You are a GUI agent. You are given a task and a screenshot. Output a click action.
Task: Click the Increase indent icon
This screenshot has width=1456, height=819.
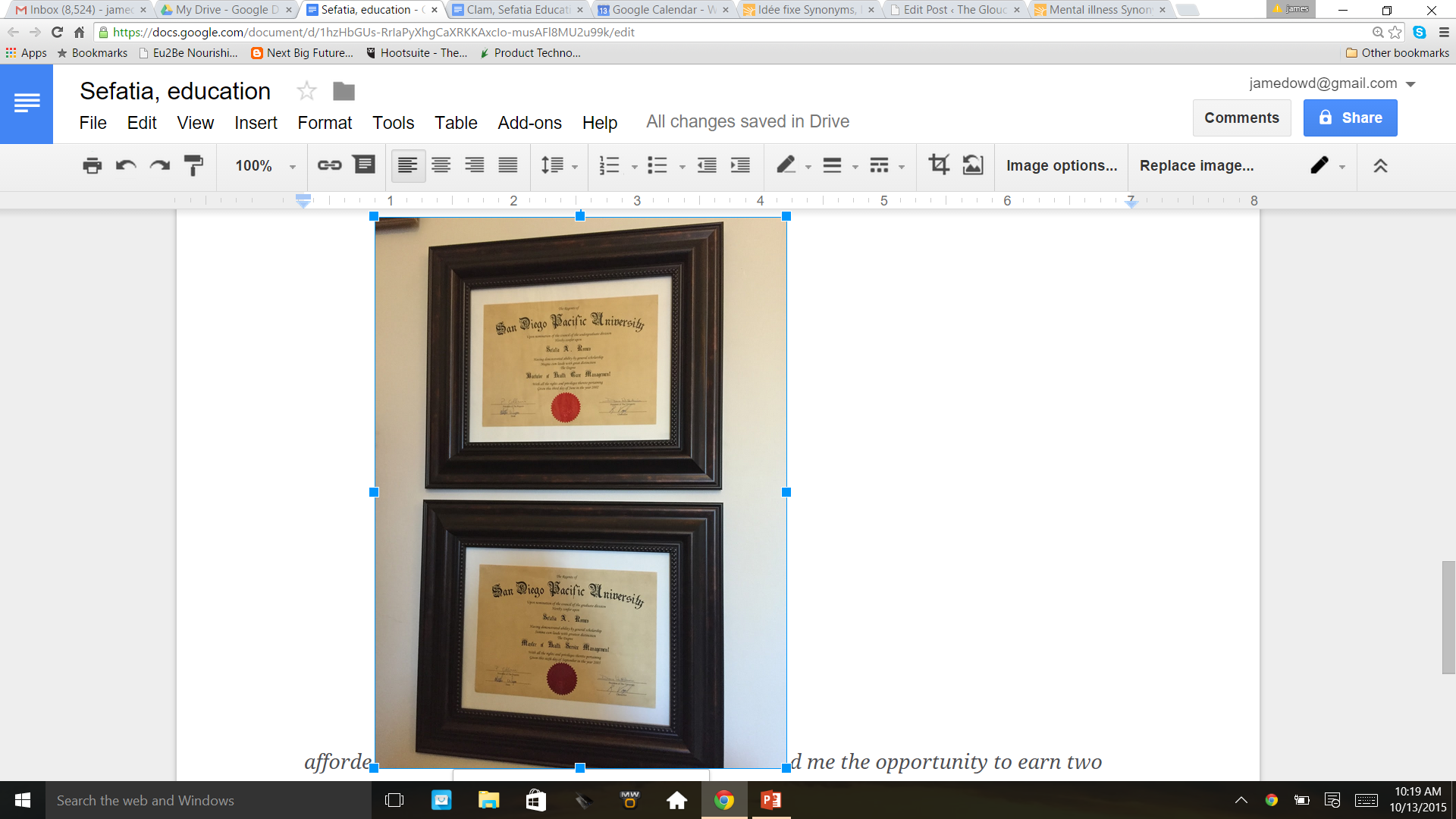coord(740,165)
